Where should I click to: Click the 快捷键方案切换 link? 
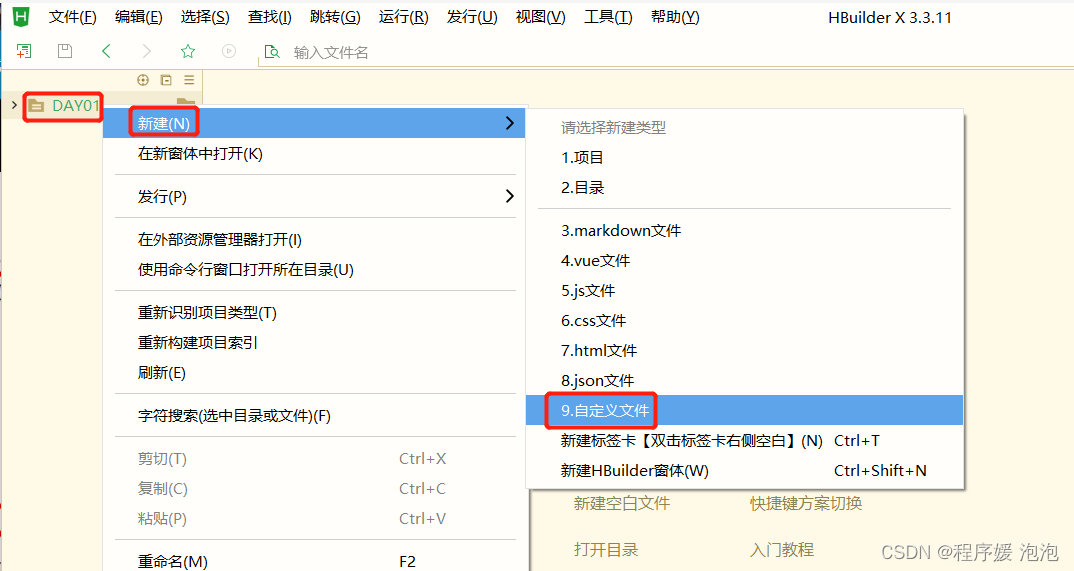(806, 503)
